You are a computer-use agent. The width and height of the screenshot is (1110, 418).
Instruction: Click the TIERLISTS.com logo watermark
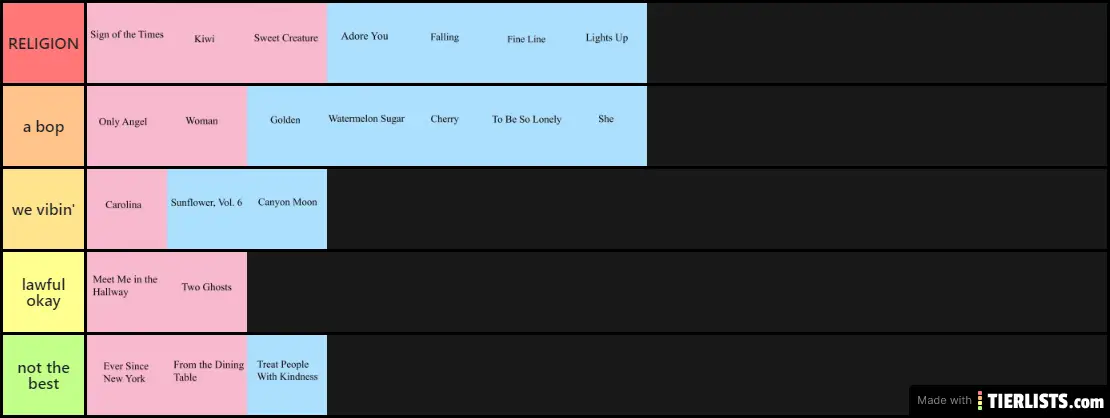(x=1040, y=400)
